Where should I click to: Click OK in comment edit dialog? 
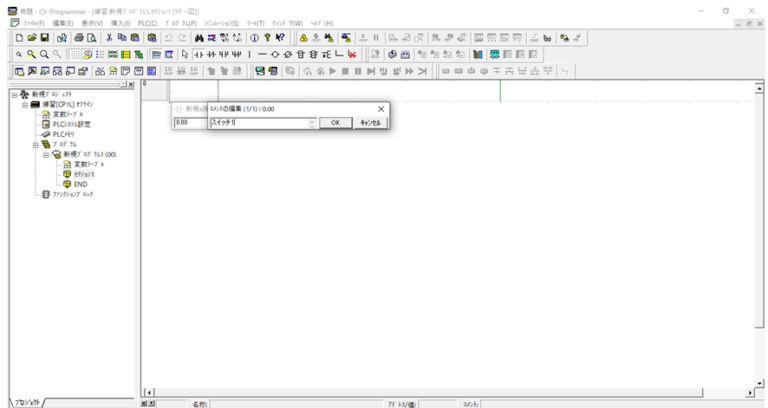(335, 122)
